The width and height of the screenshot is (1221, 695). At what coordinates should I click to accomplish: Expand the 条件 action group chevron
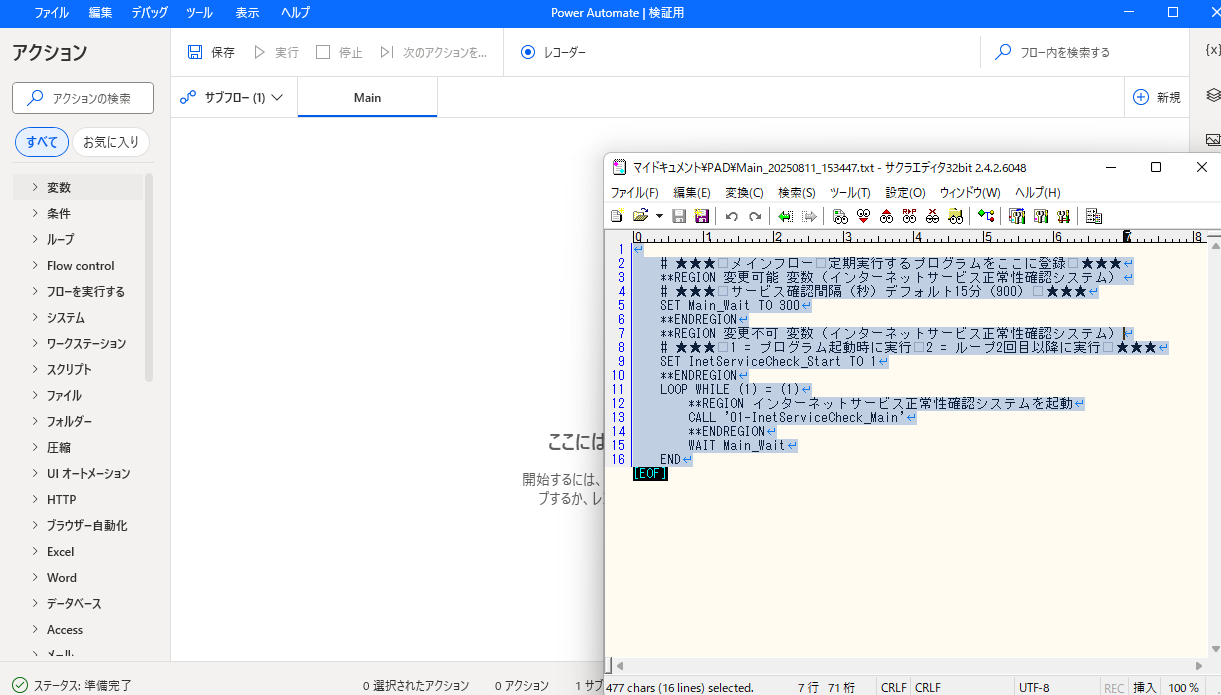click(35, 213)
